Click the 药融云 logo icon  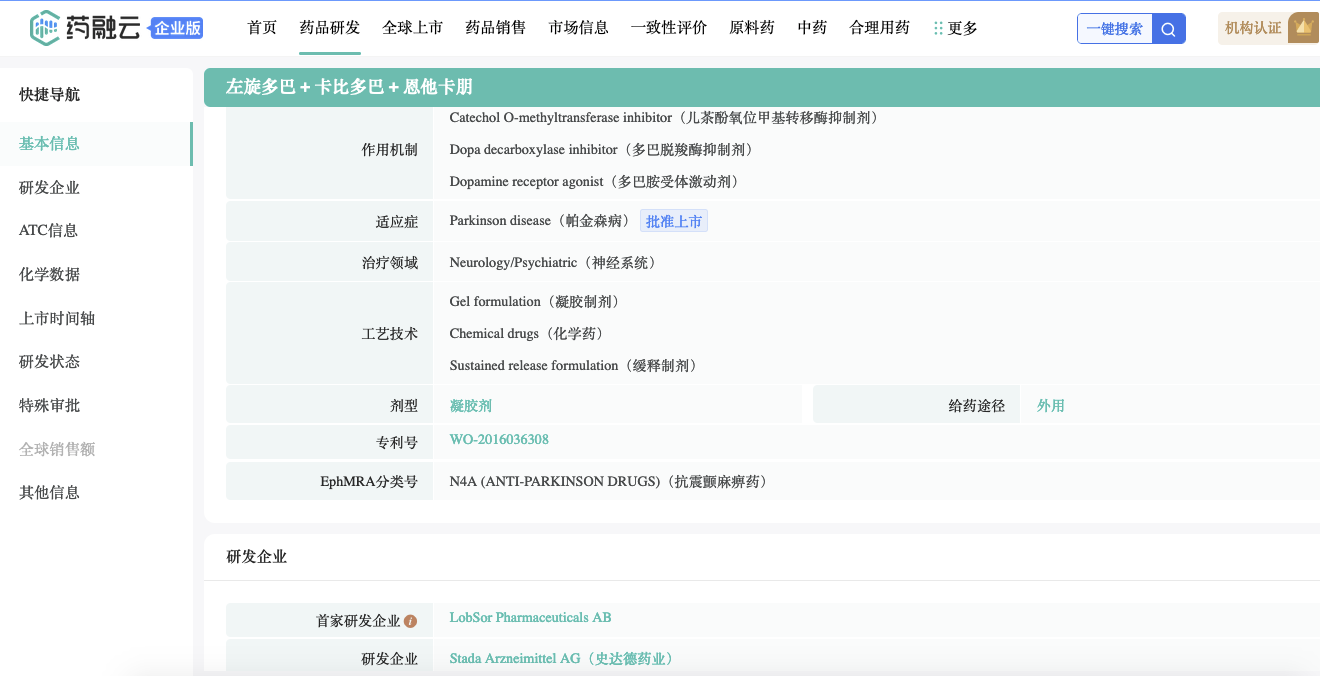click(45, 28)
